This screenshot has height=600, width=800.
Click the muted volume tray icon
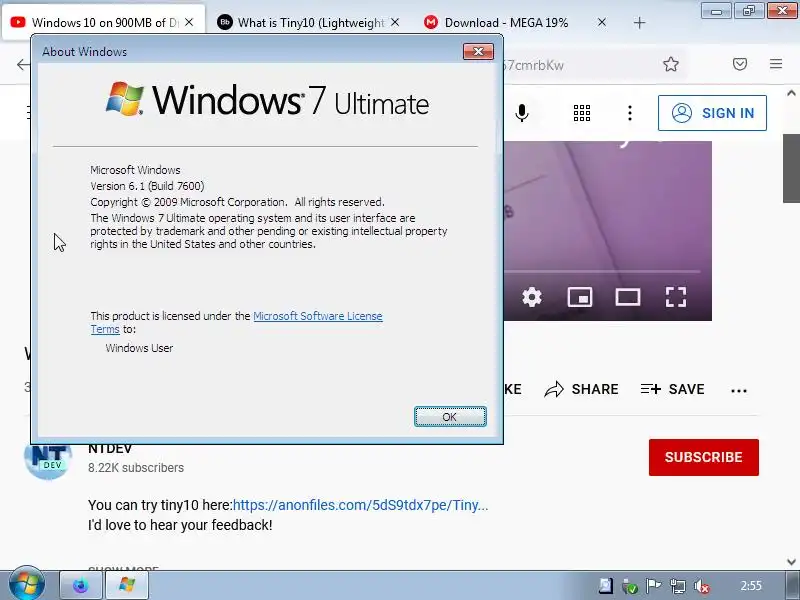(702, 586)
